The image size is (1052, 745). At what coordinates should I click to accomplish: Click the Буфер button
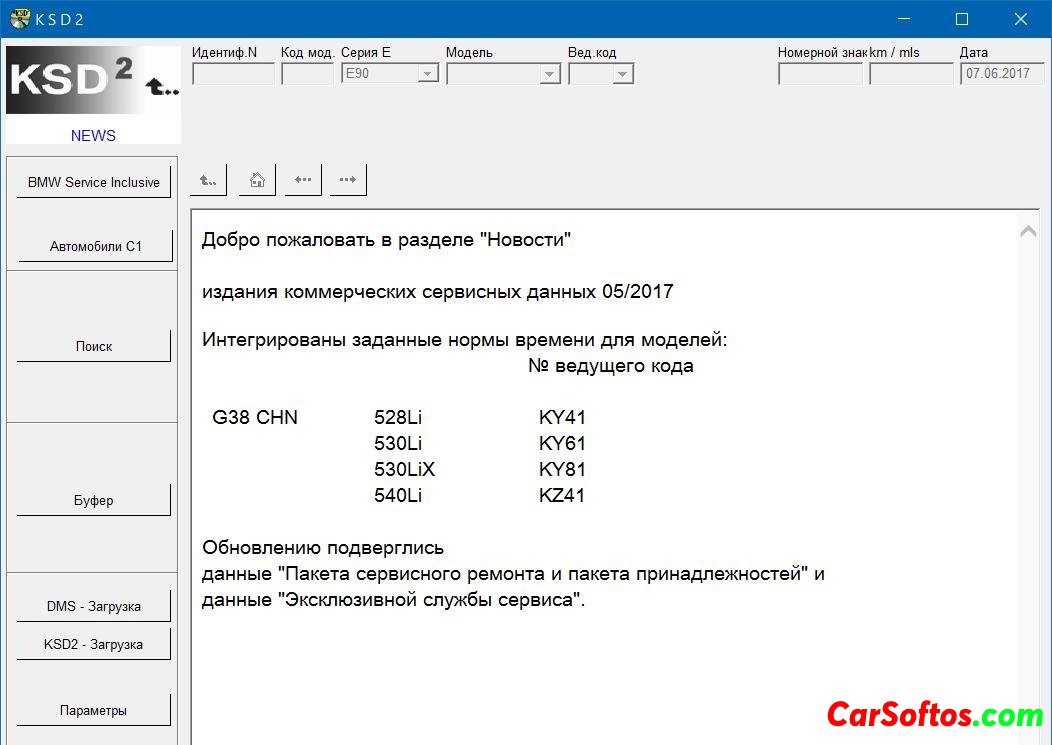[94, 501]
